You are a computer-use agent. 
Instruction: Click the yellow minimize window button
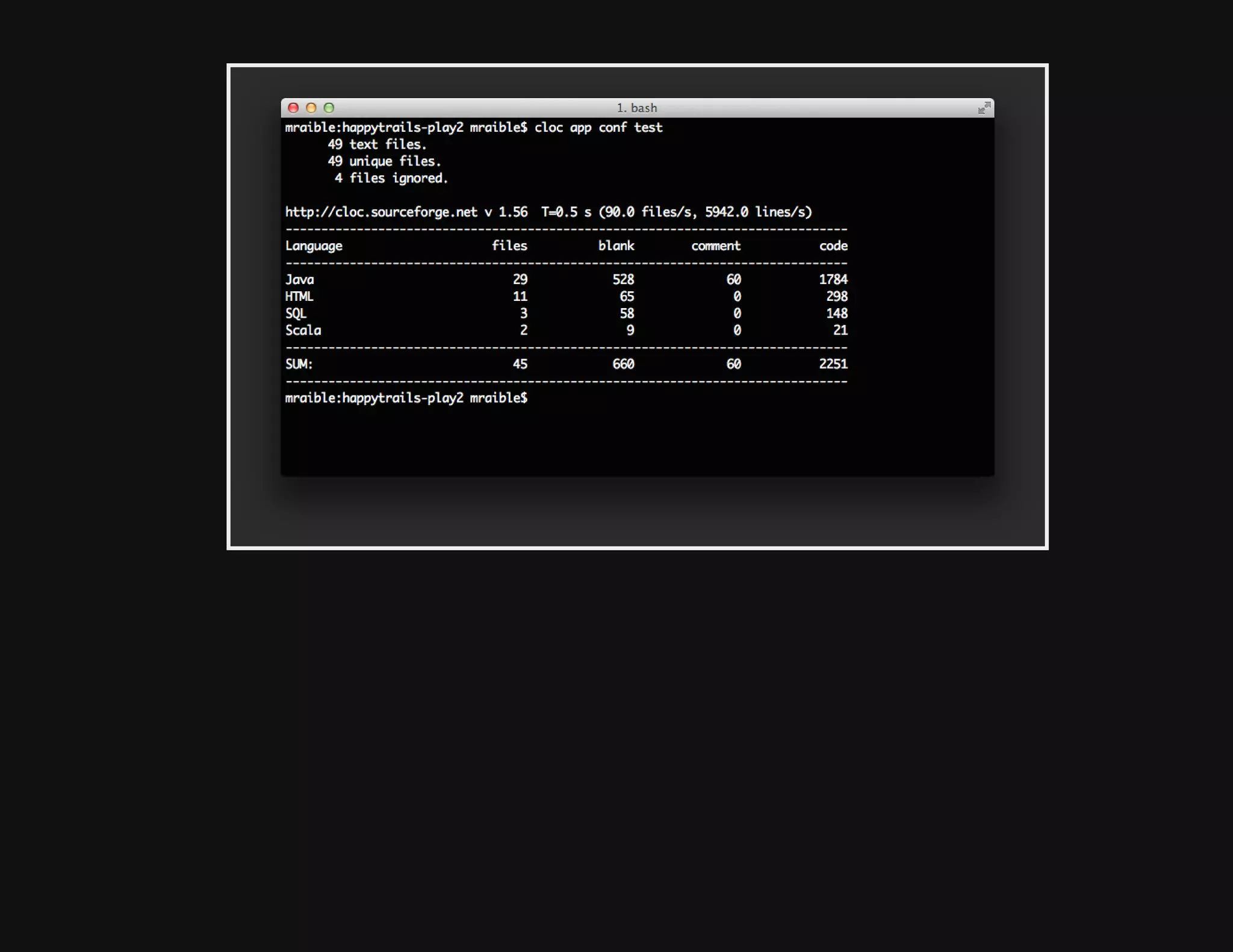pyautogui.click(x=311, y=108)
